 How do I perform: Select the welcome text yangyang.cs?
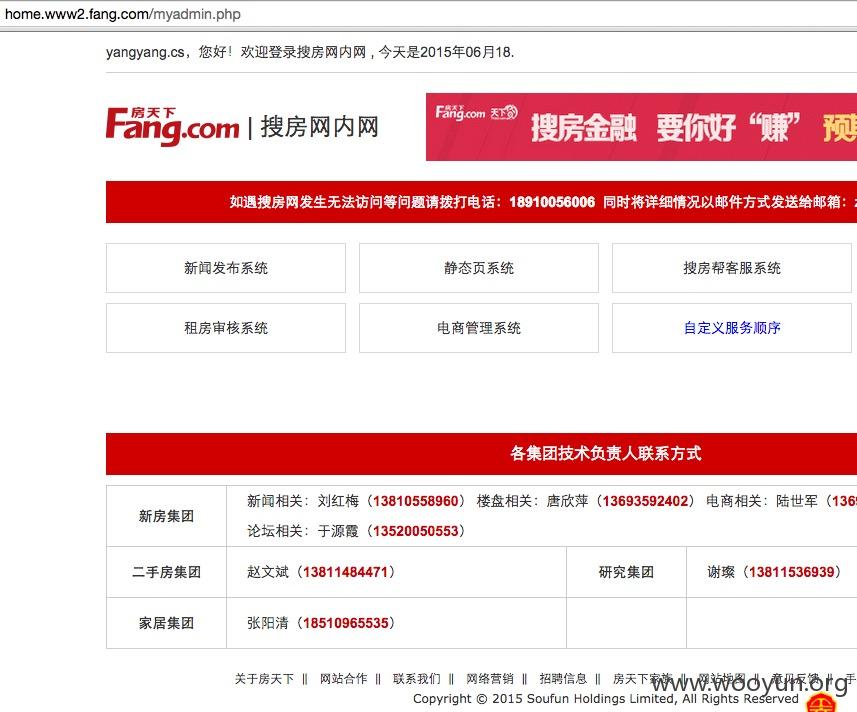[x=145, y=52]
